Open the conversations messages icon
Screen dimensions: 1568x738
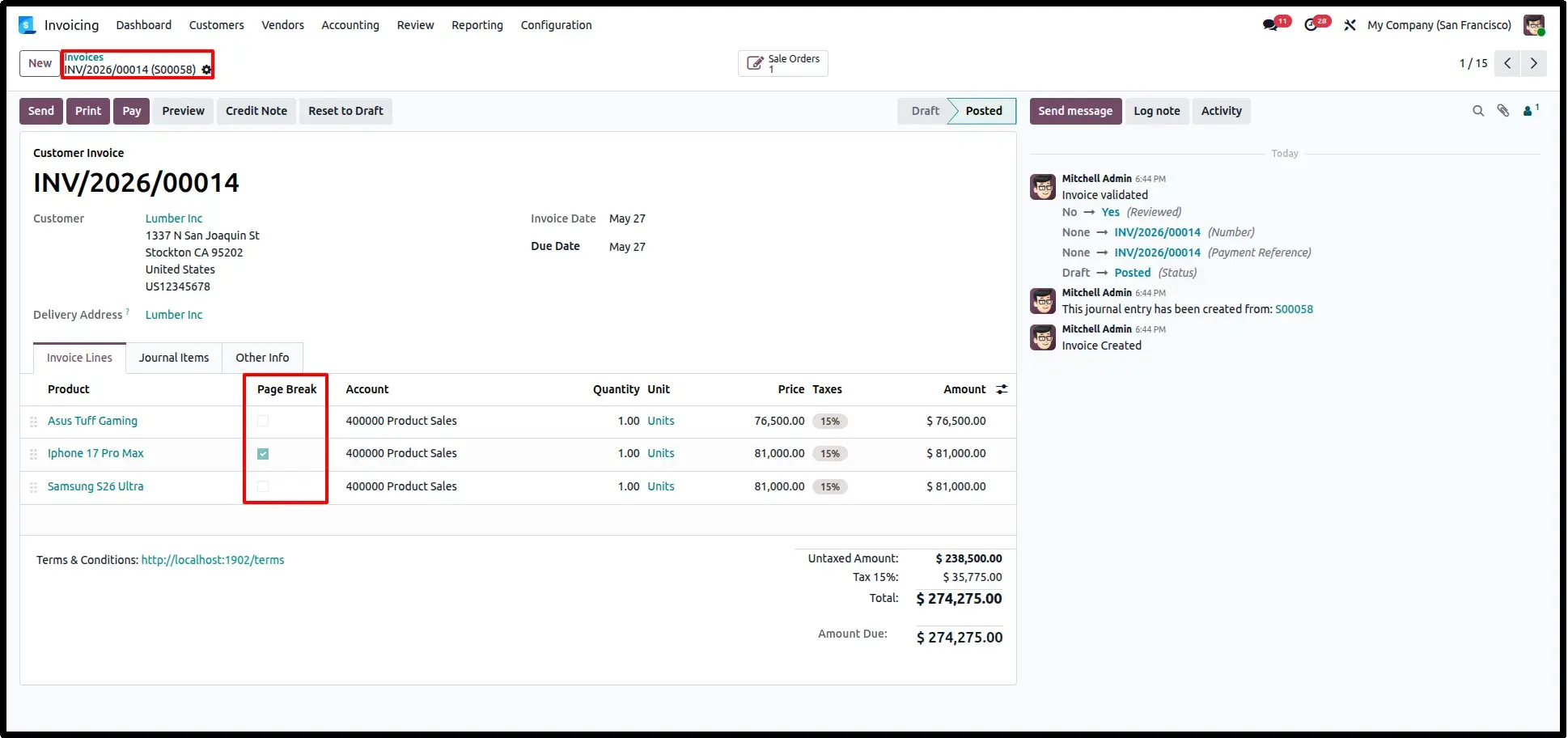[x=1270, y=25]
